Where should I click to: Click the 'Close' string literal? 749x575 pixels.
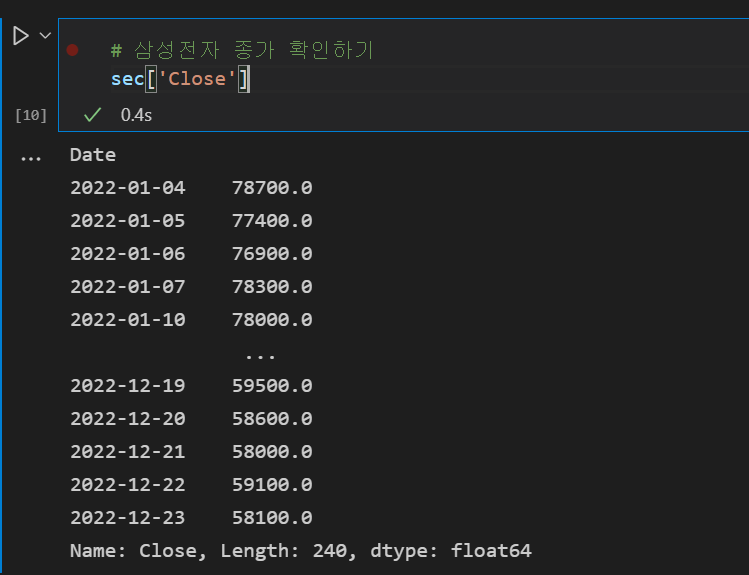(x=197, y=79)
